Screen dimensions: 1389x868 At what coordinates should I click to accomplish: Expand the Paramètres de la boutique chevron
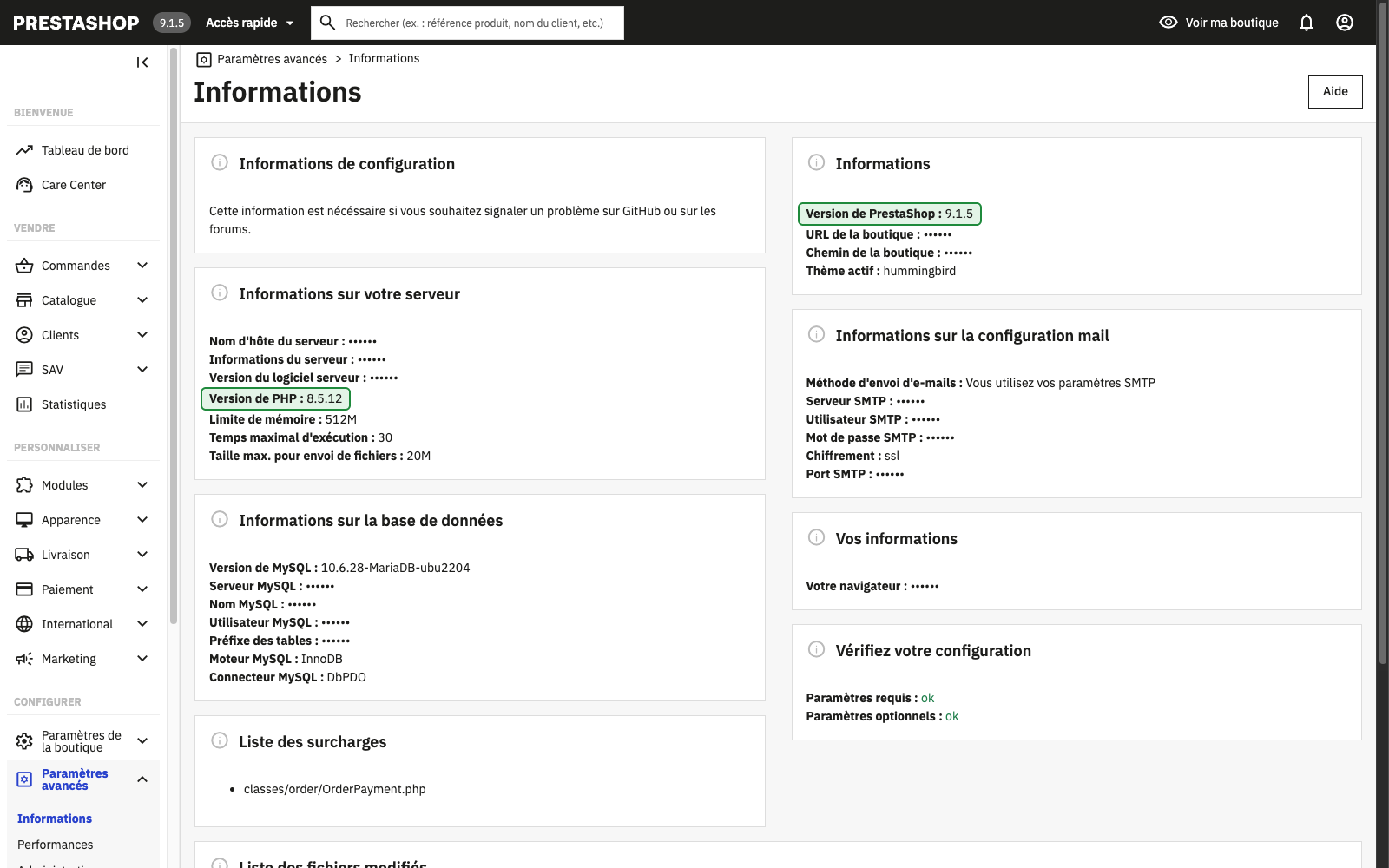[x=142, y=741]
